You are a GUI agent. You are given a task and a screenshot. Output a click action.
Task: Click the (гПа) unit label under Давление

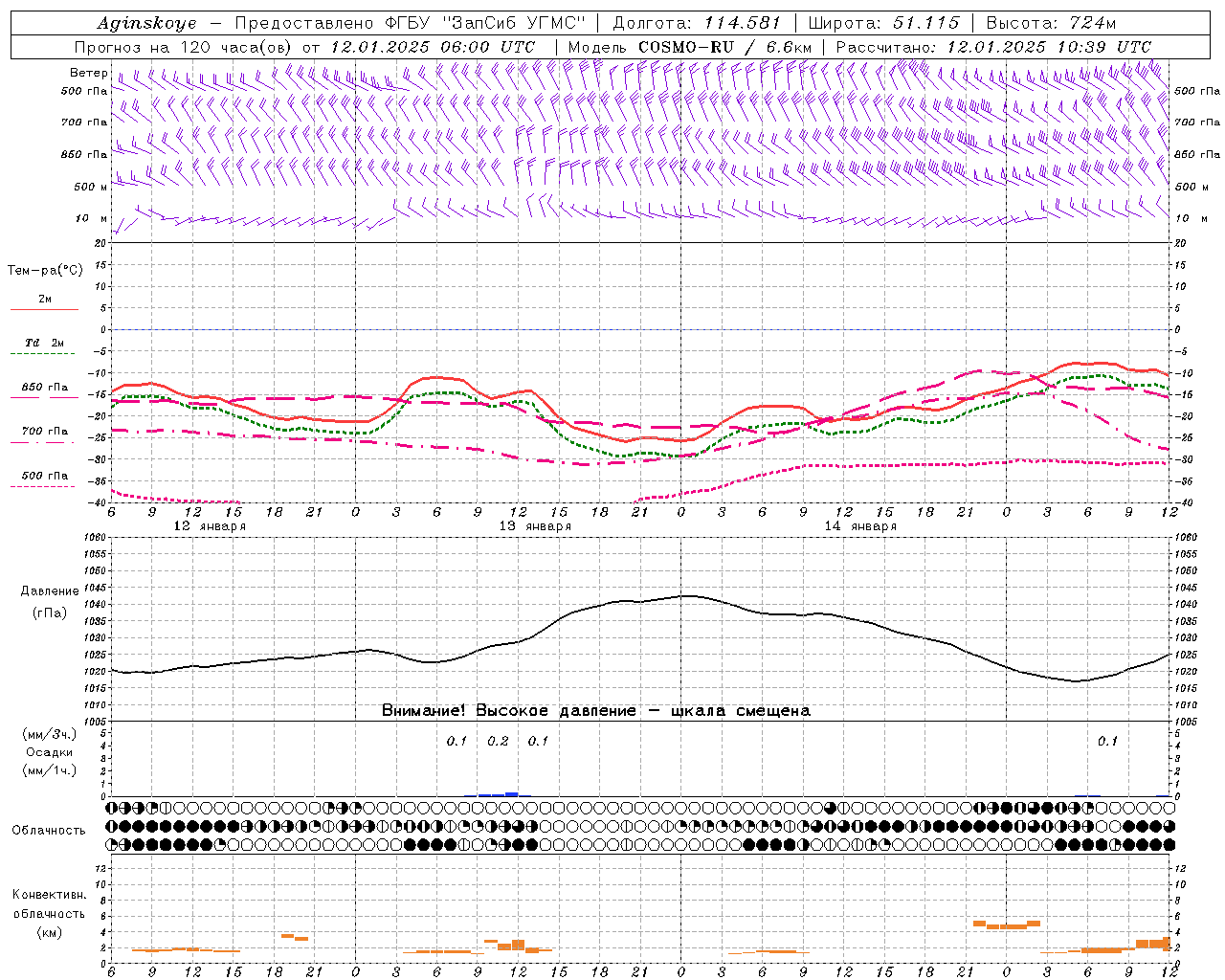pyautogui.click(x=50, y=612)
